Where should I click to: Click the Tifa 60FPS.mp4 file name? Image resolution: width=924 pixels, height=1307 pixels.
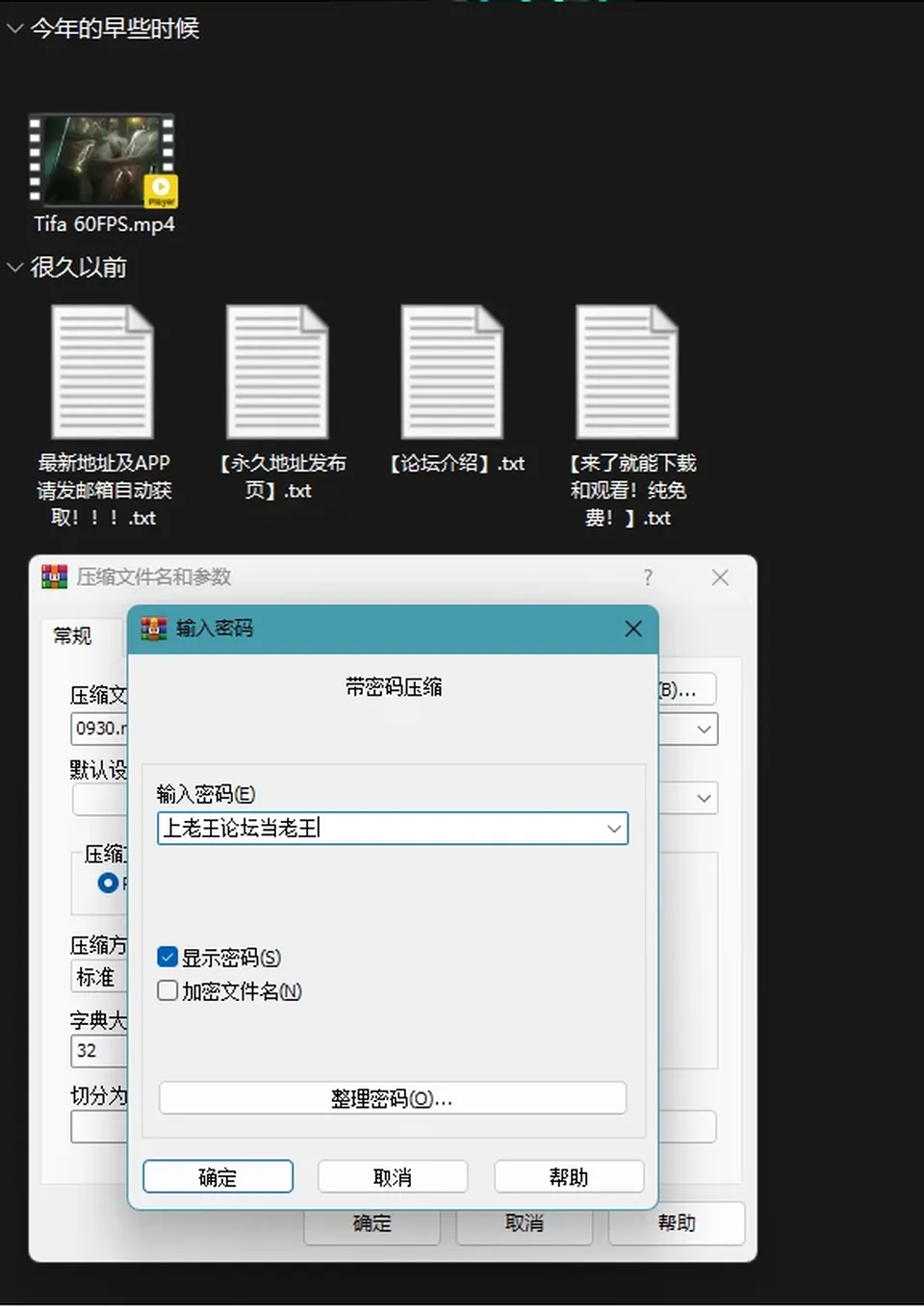pos(104,224)
